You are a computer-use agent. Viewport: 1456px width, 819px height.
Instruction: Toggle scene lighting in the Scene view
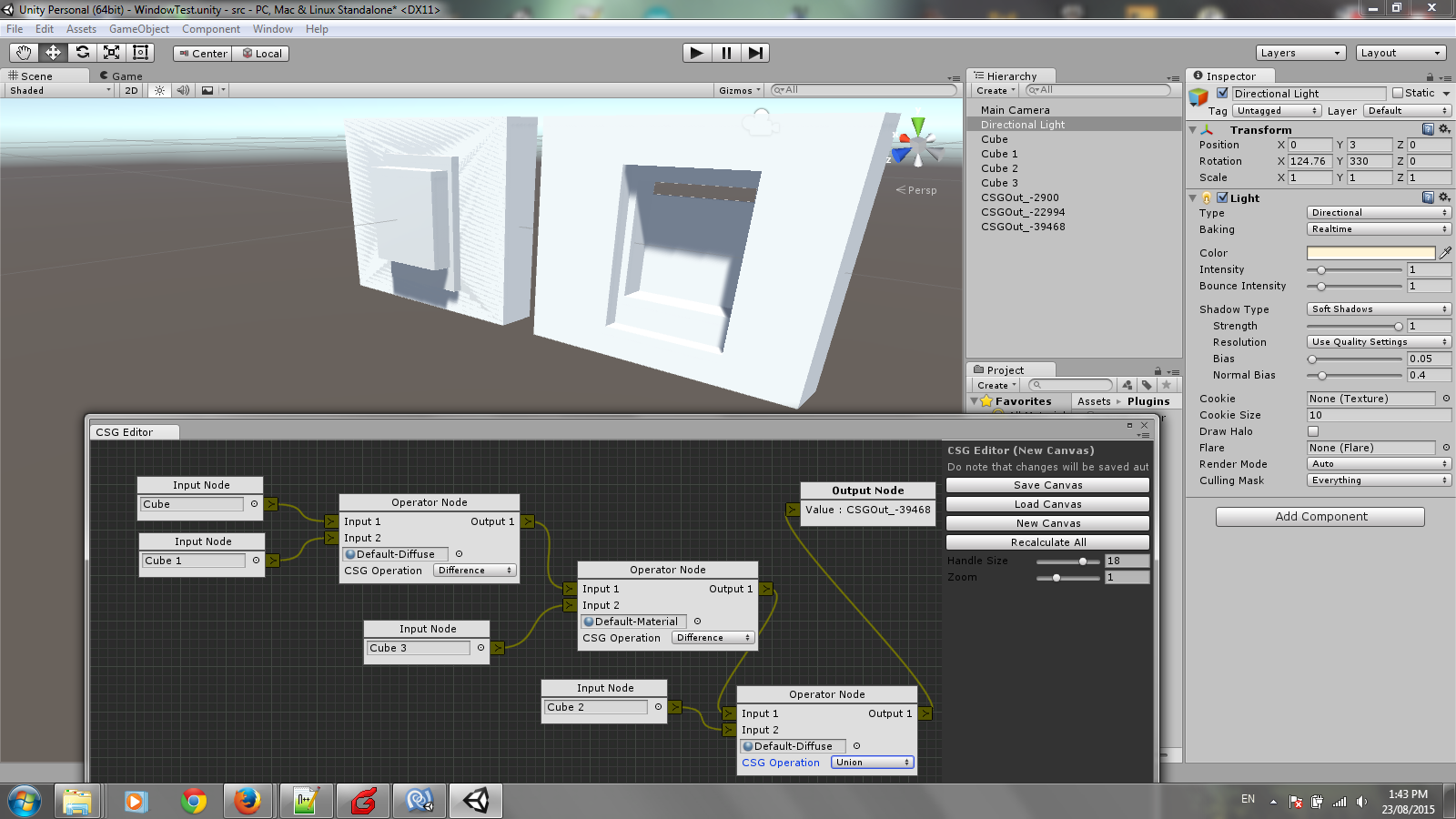(x=159, y=90)
